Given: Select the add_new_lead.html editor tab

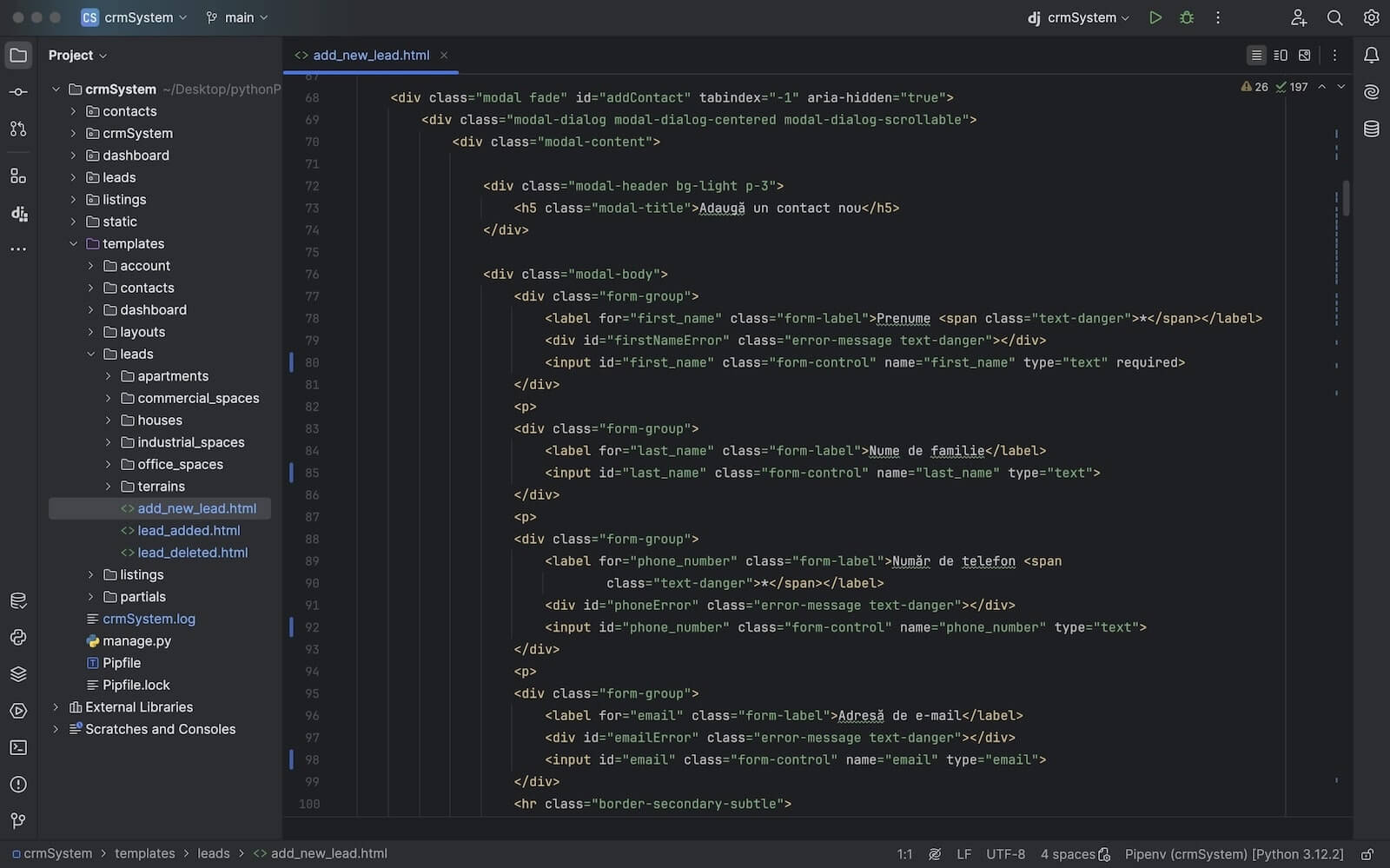Looking at the screenshot, I should click(370, 56).
